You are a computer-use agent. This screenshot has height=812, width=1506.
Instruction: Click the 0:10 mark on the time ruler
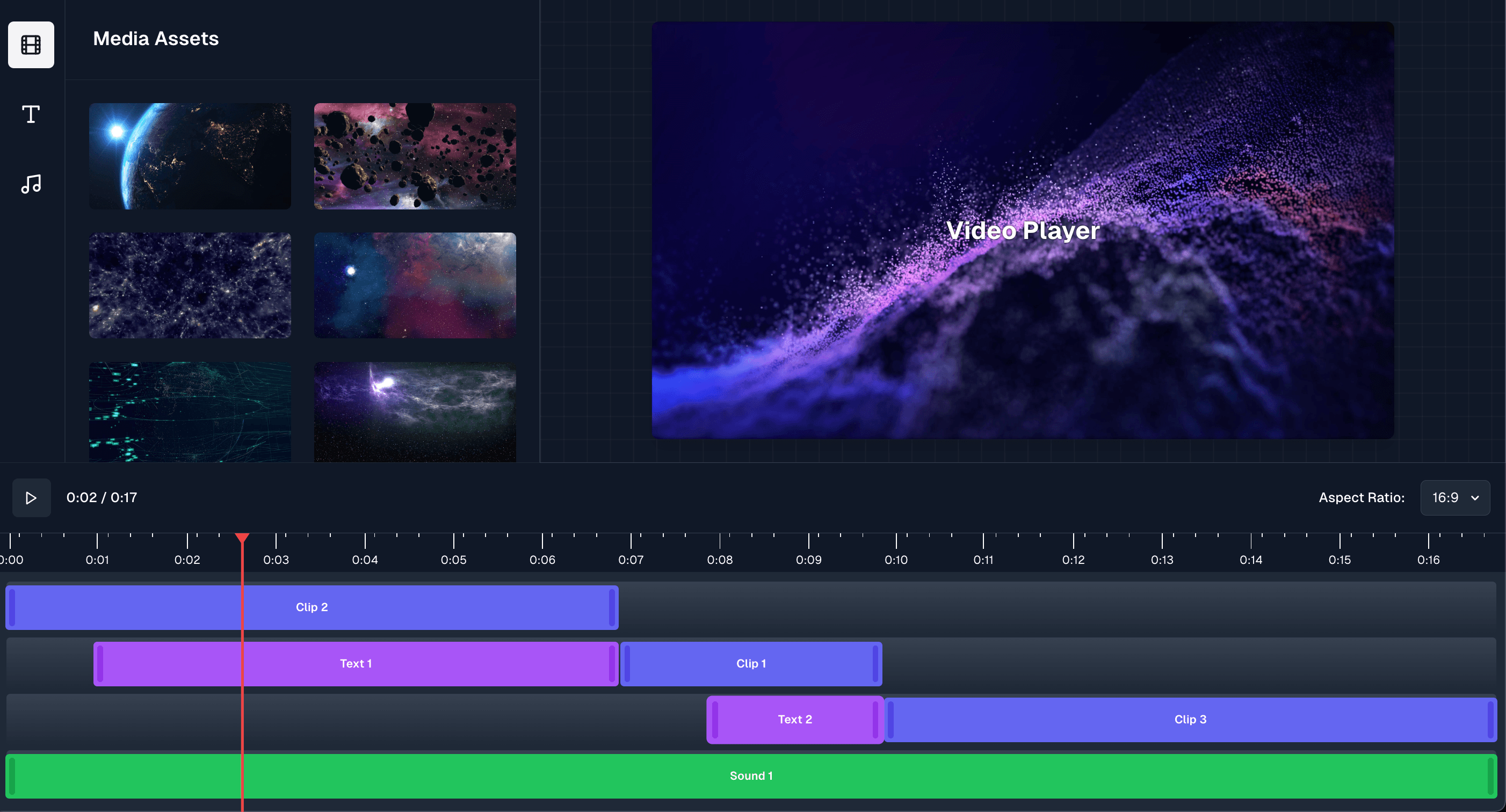point(896,559)
